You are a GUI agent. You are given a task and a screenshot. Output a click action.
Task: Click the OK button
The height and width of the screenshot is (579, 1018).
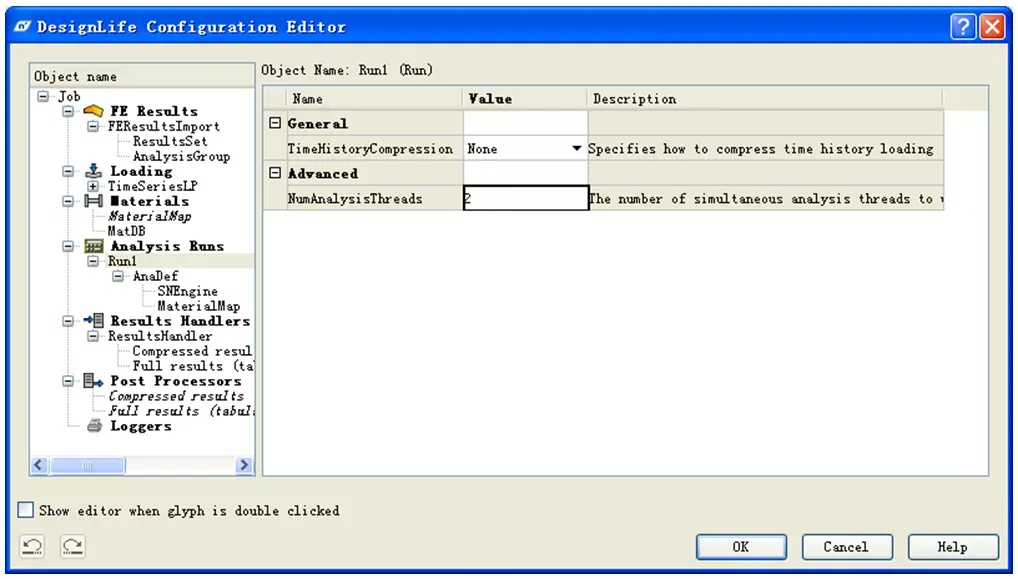tap(741, 547)
